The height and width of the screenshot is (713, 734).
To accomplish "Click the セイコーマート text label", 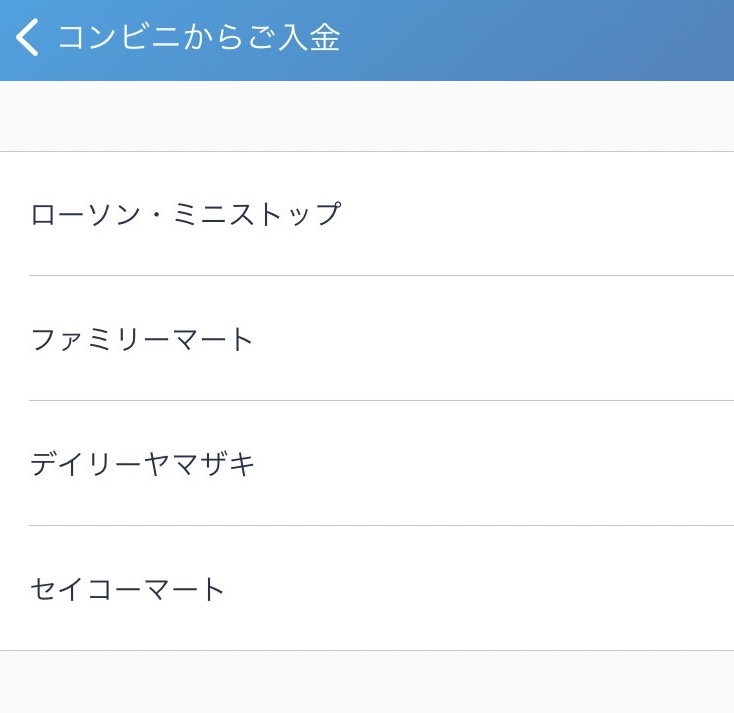I will tap(127, 589).
